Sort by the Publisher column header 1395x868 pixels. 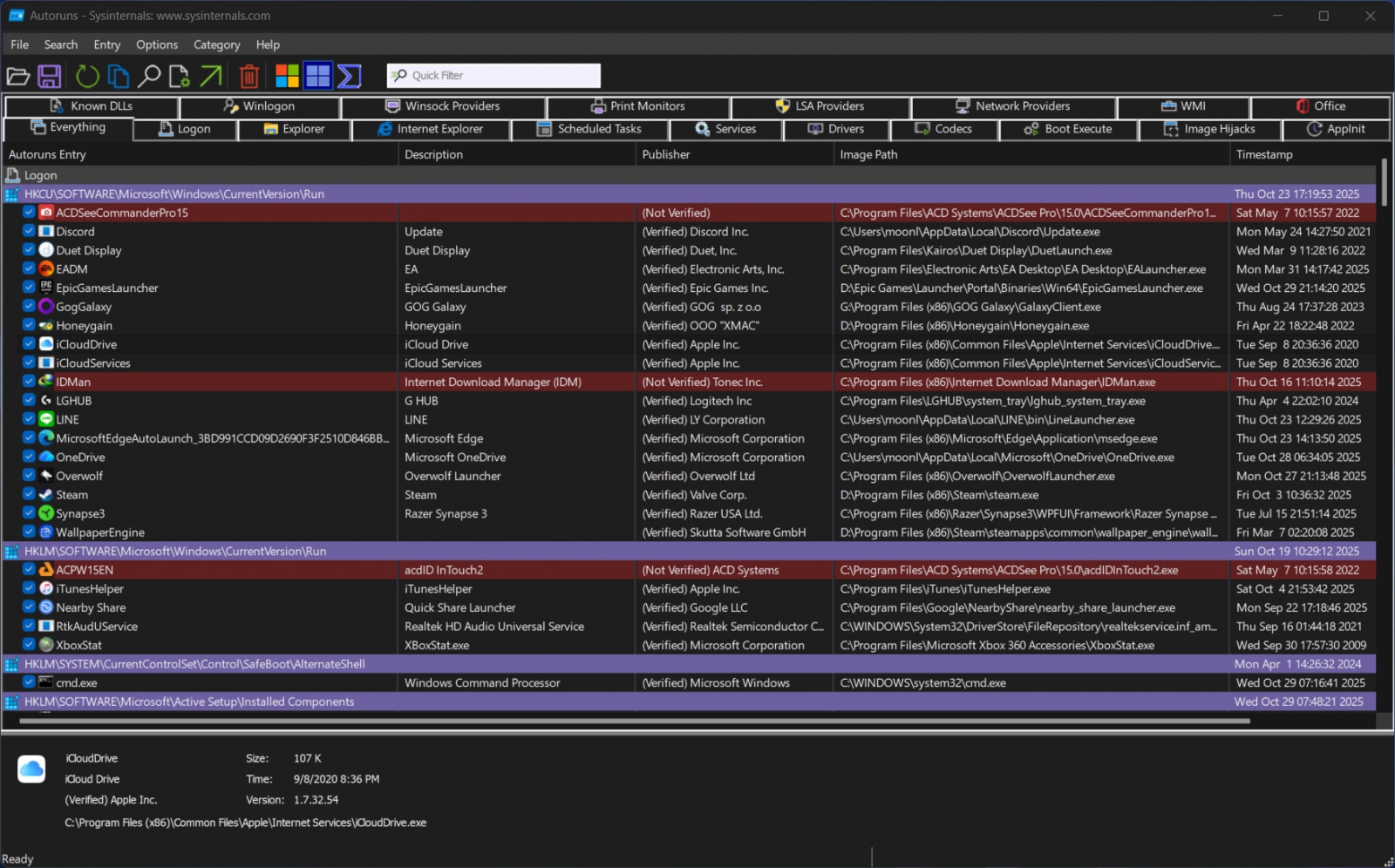[666, 154]
